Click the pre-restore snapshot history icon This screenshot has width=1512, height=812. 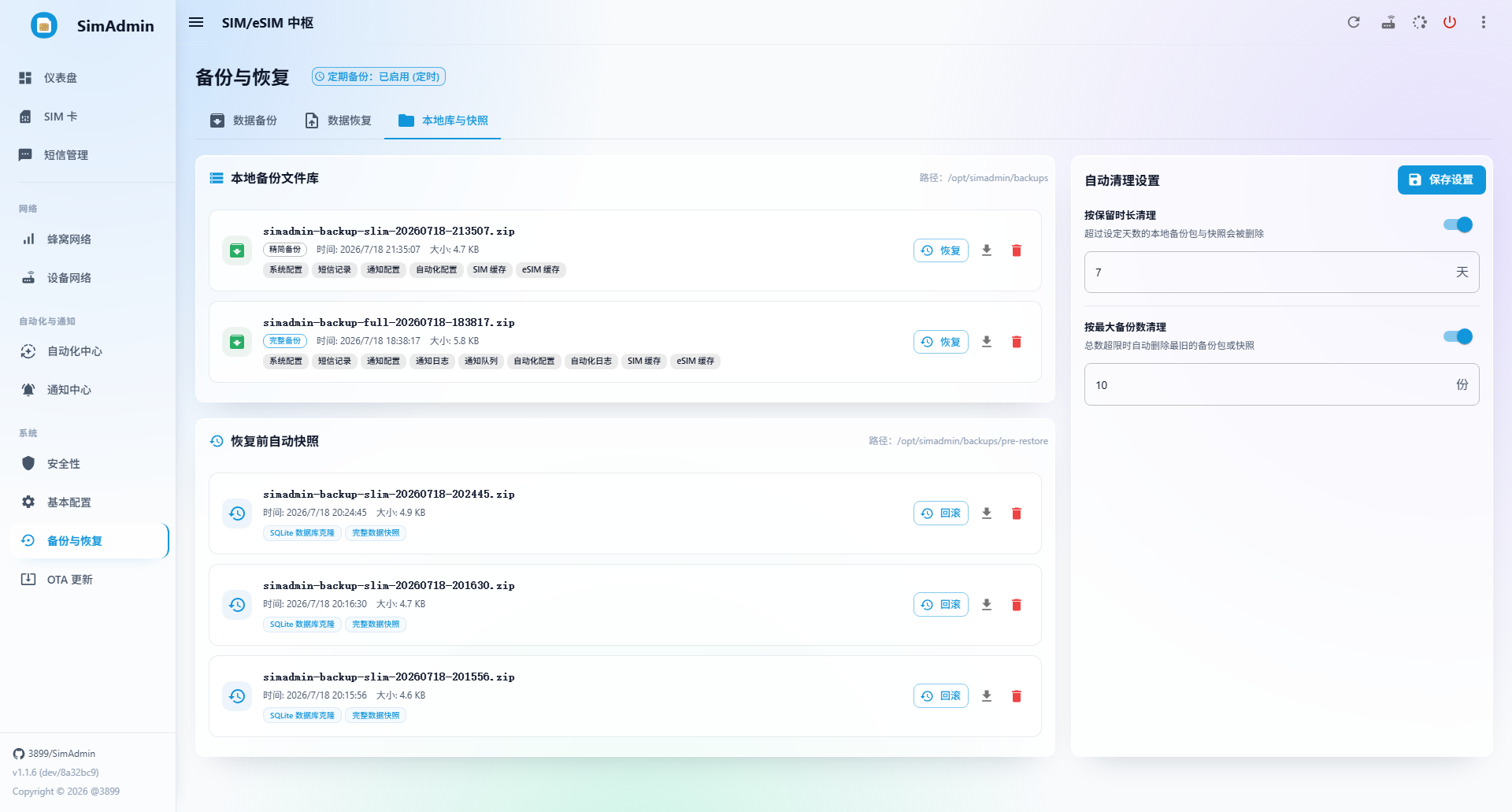(x=217, y=441)
